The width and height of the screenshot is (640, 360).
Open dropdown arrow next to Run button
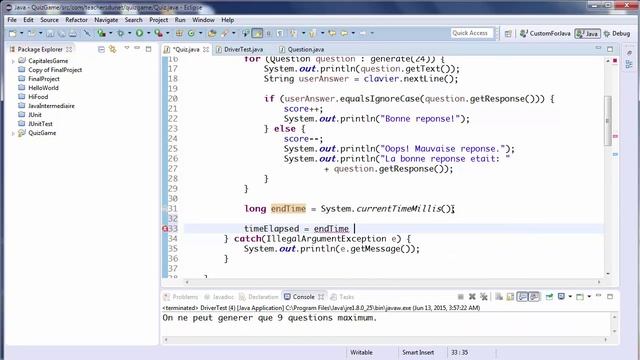tap(148, 33)
